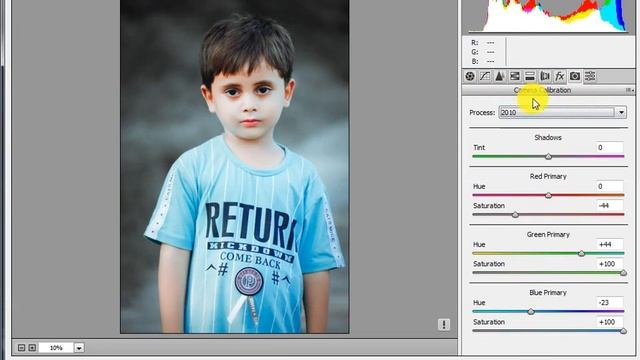Image resolution: width=640 pixels, height=360 pixels.
Task: Click the Red Primary Saturation -44 field
Action: point(609,205)
